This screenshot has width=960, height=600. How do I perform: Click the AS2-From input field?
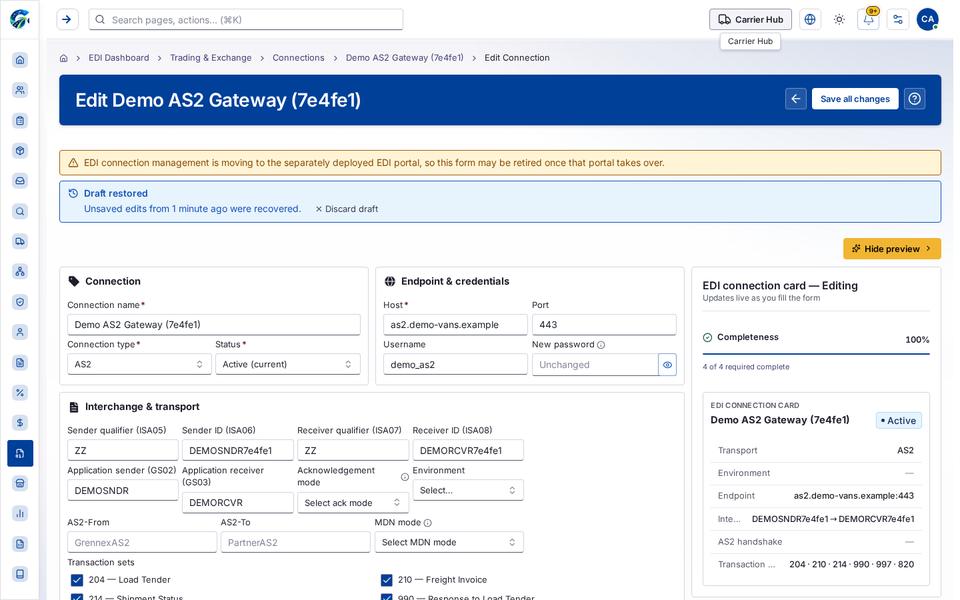coord(142,542)
